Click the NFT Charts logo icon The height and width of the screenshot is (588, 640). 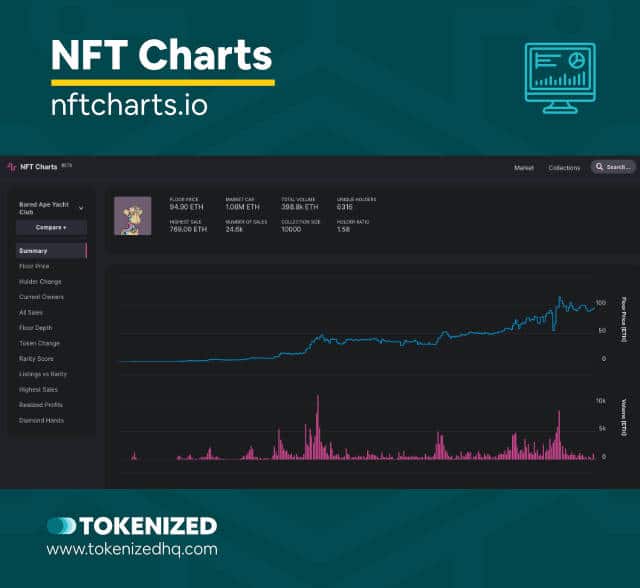coord(12,166)
